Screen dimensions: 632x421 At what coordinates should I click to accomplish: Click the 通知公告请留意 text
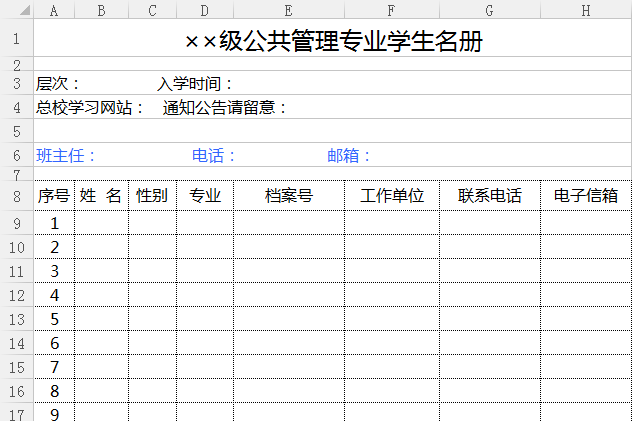tap(225, 108)
